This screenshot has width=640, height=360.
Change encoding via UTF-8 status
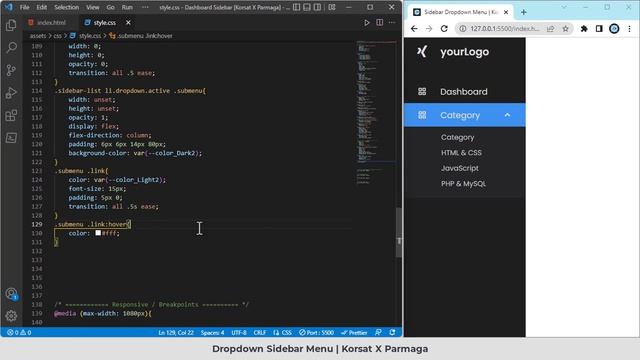239,333
